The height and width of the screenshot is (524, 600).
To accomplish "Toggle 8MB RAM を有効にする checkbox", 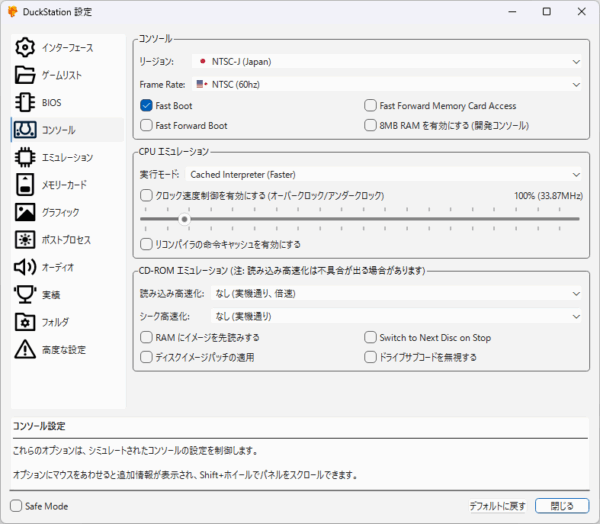I will (x=370, y=126).
